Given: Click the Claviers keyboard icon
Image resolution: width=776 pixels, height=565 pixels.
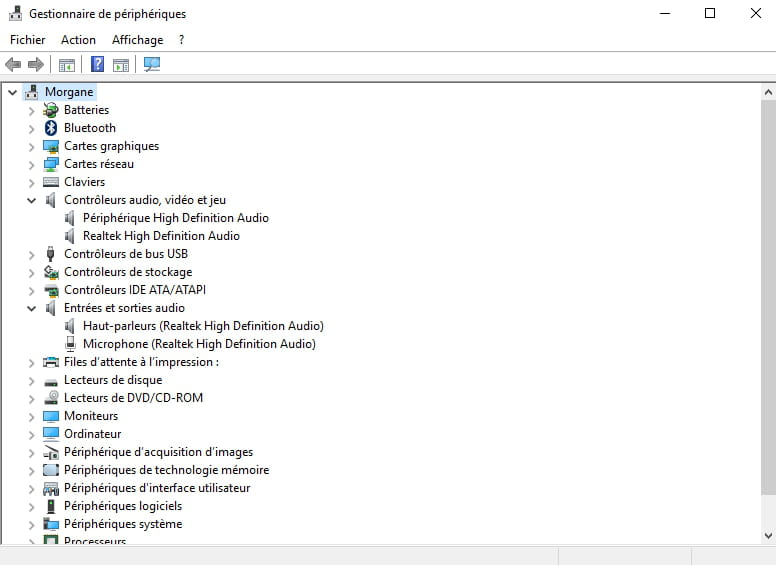Looking at the screenshot, I should pos(51,182).
